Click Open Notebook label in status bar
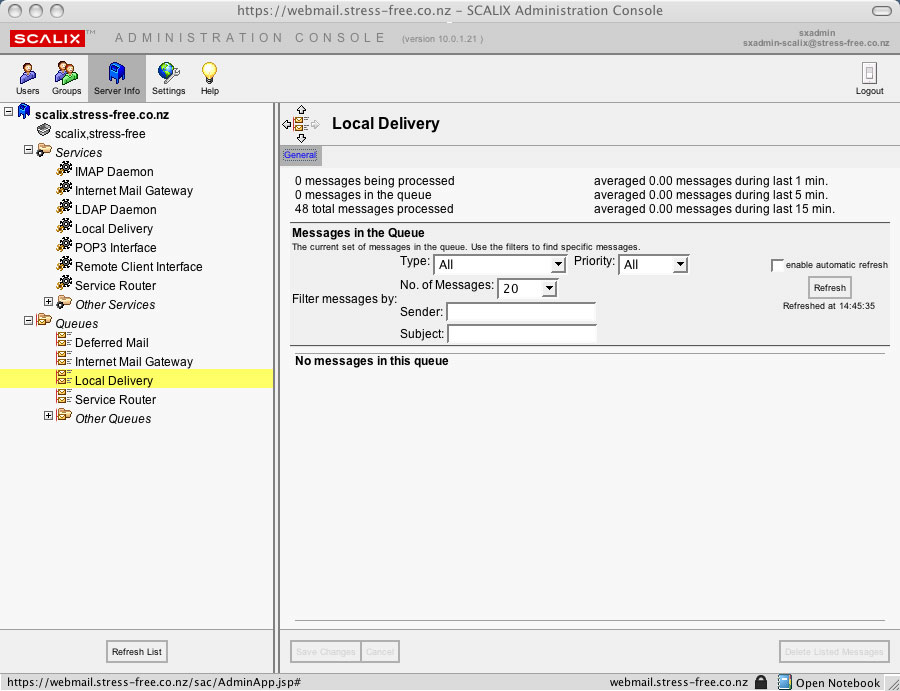Image resolution: width=900 pixels, height=691 pixels. click(x=838, y=682)
